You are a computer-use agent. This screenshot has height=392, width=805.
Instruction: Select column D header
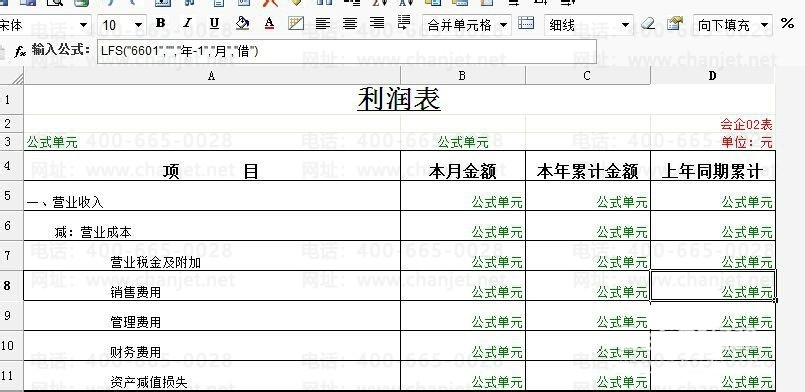[x=713, y=76]
